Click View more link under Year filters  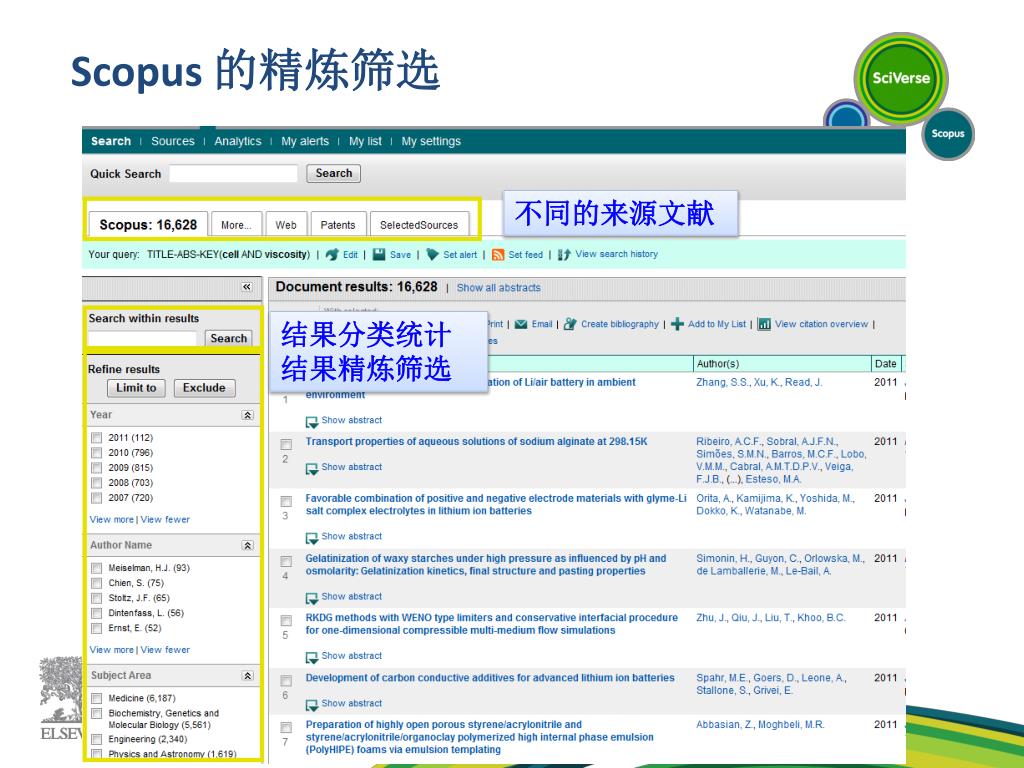pyautogui.click(x=112, y=520)
